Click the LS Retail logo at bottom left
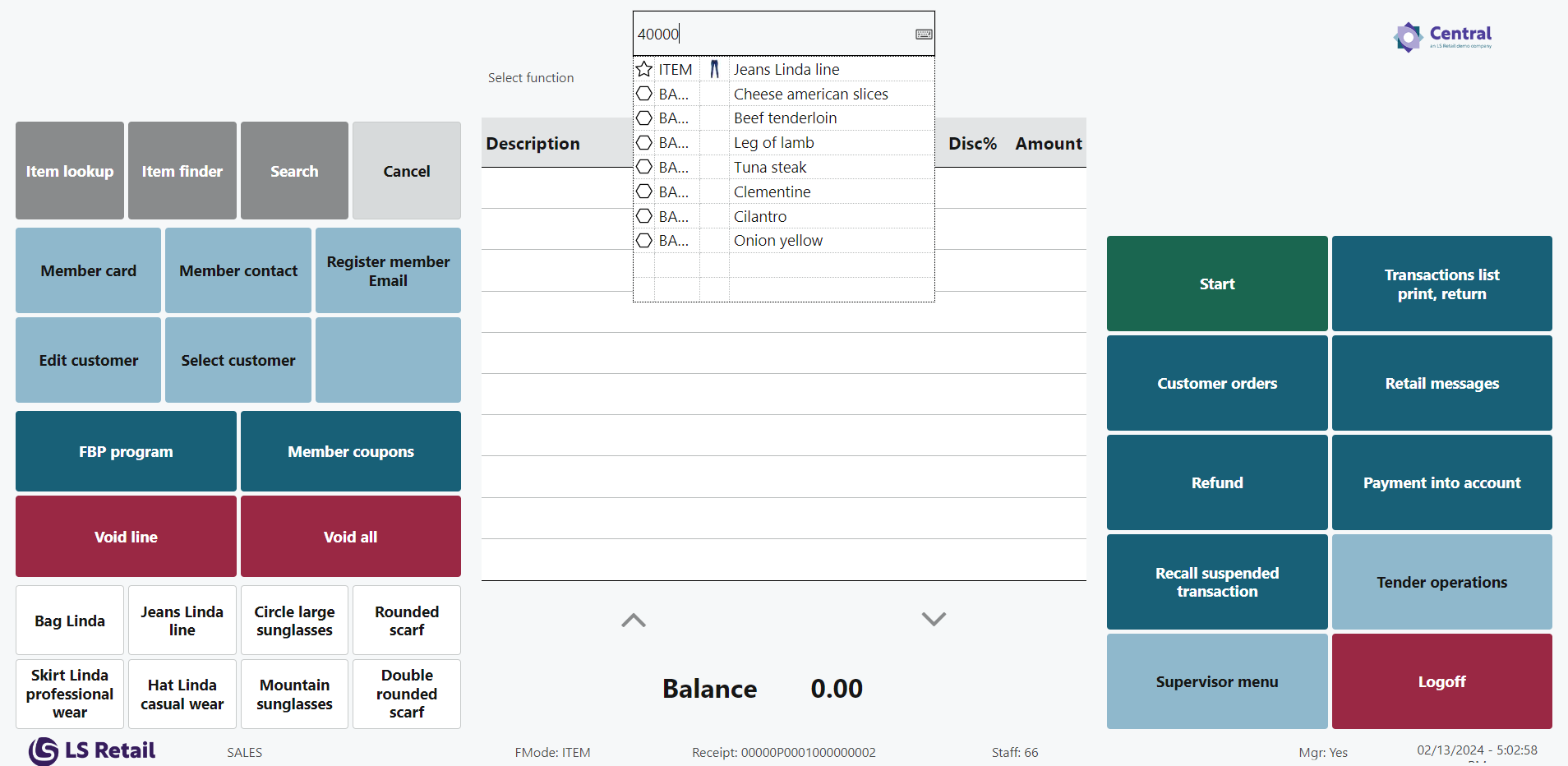 pyautogui.click(x=92, y=750)
